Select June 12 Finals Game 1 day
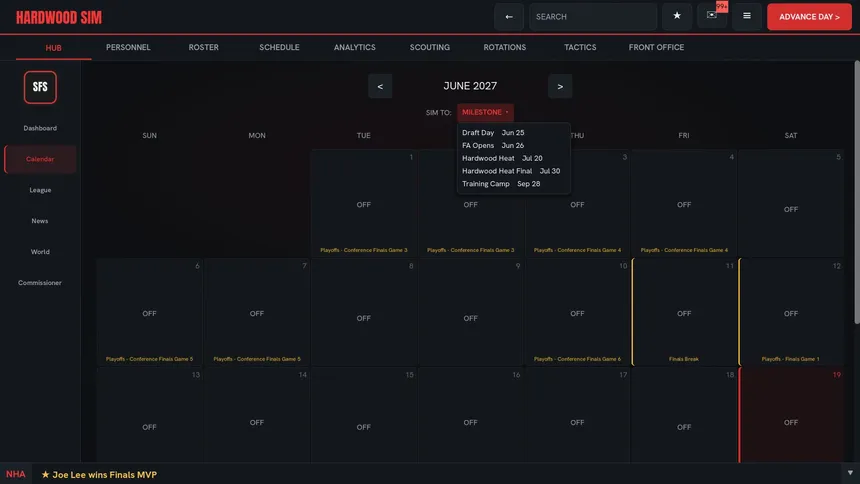Screen dimensions: 860x484 [791, 312]
